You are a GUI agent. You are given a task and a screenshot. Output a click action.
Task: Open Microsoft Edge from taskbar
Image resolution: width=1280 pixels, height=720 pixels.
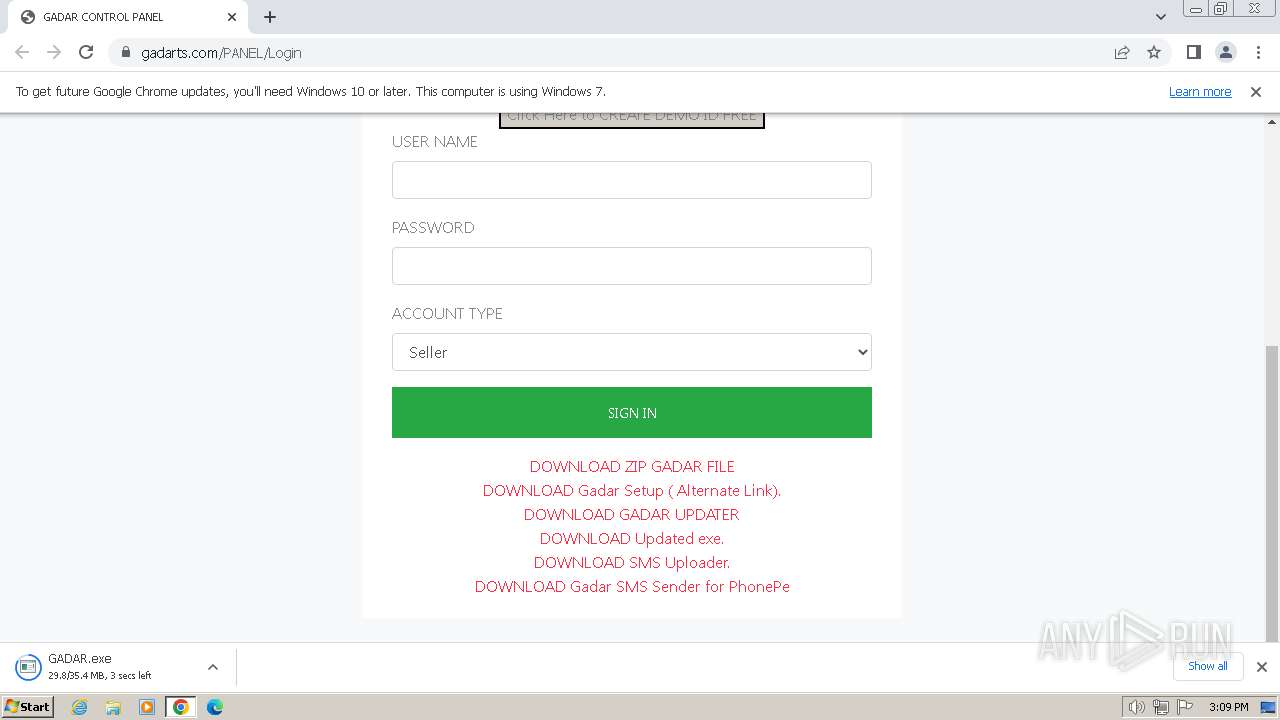pos(215,707)
